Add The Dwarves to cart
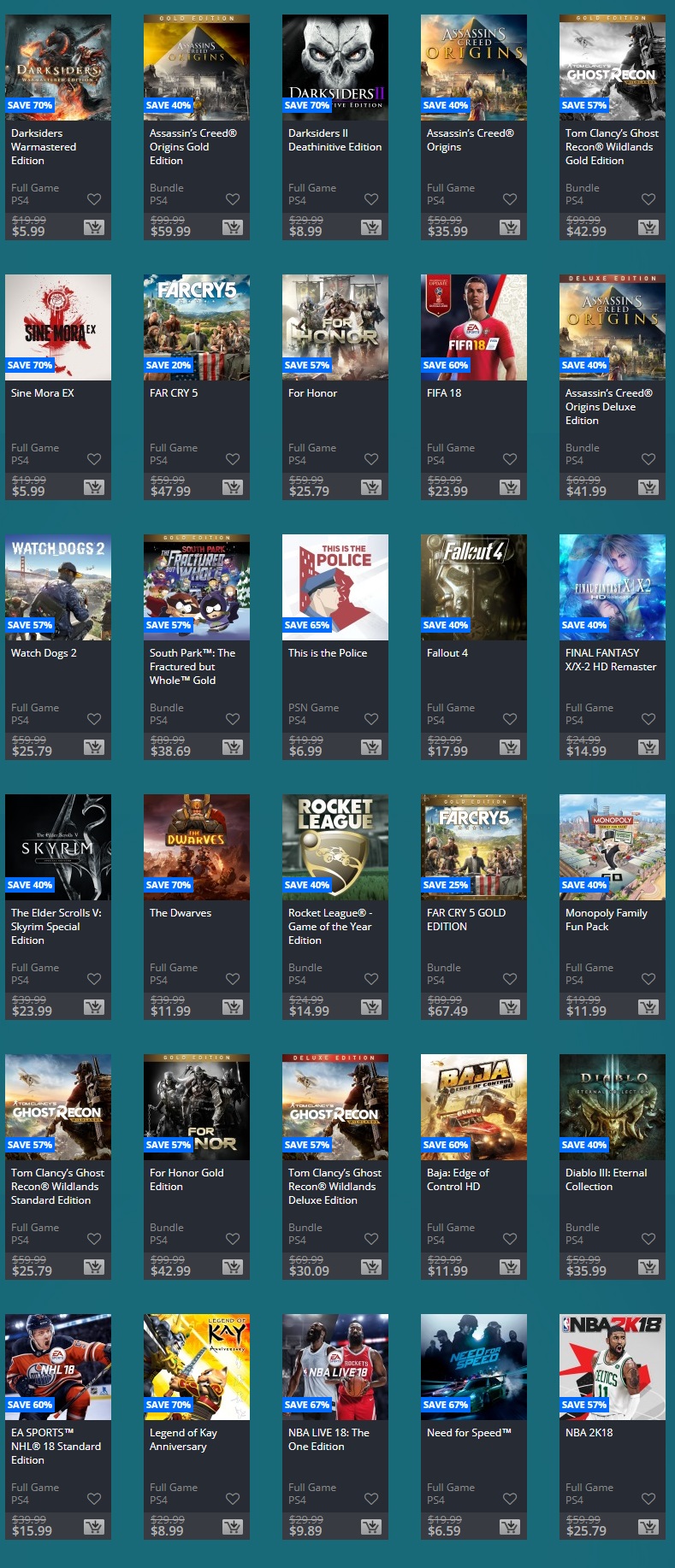This screenshot has height=1568, width=675. coord(233,1007)
